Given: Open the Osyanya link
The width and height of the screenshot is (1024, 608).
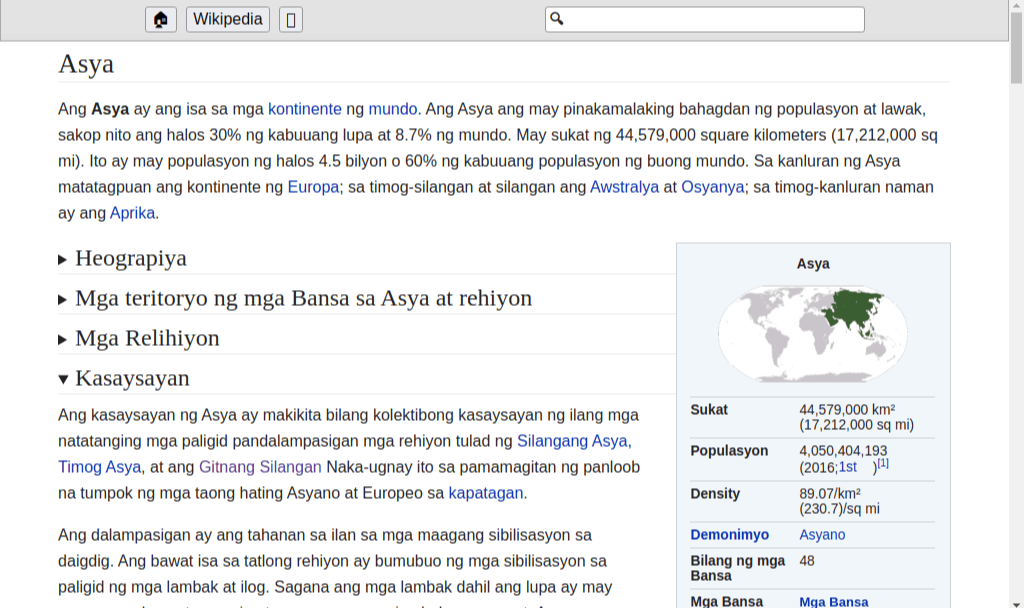Looking at the screenshot, I should tap(712, 187).
